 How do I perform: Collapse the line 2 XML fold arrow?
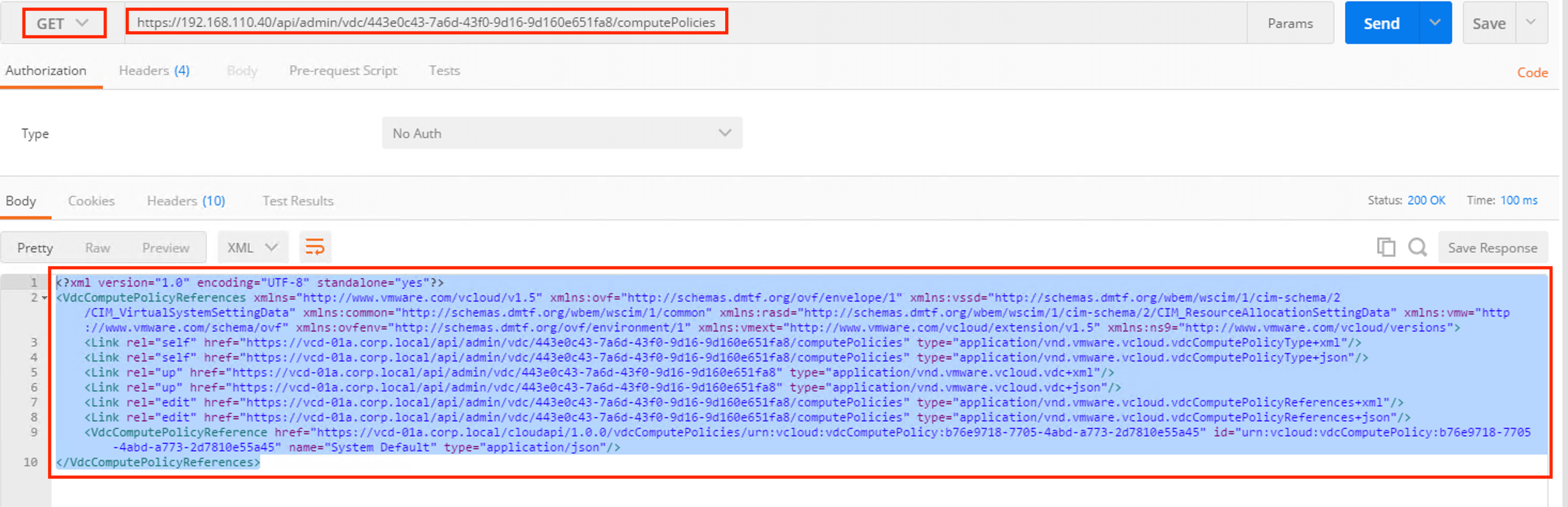(44, 298)
